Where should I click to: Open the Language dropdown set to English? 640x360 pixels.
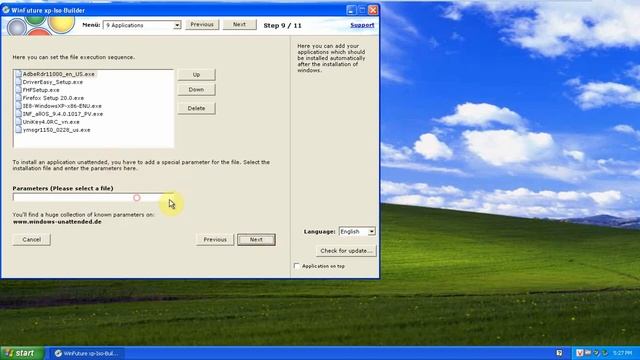(357, 231)
